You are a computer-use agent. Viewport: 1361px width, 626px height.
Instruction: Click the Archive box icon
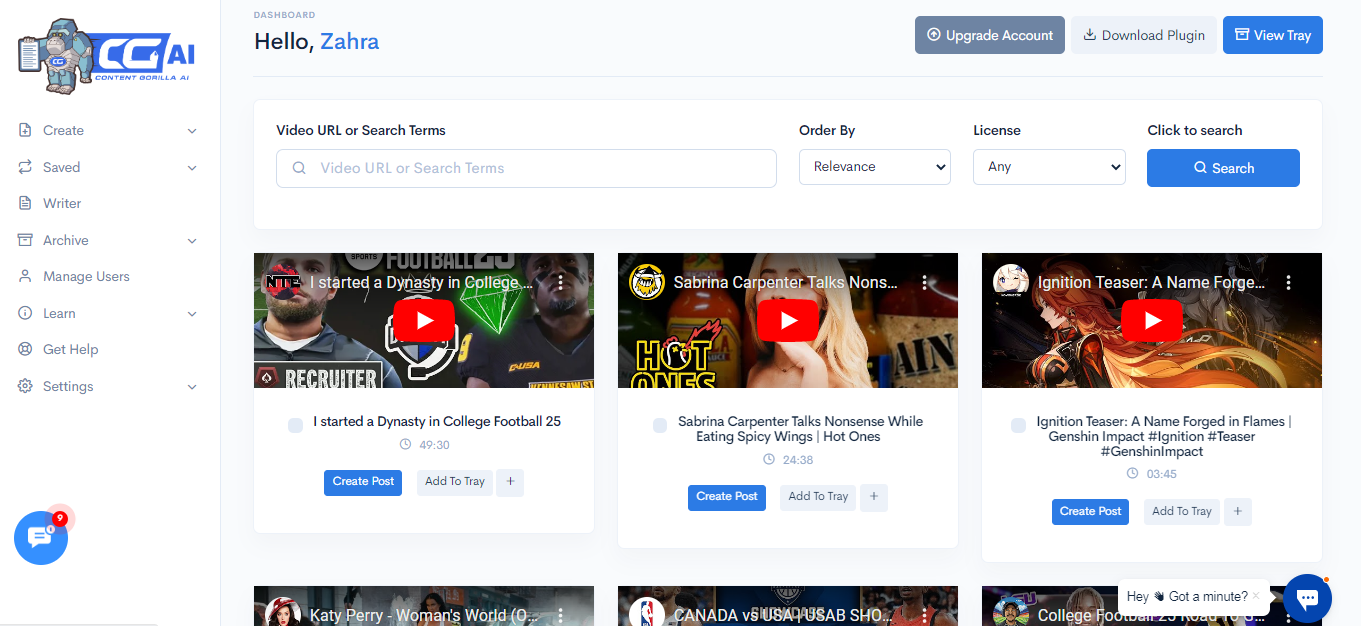pos(25,240)
